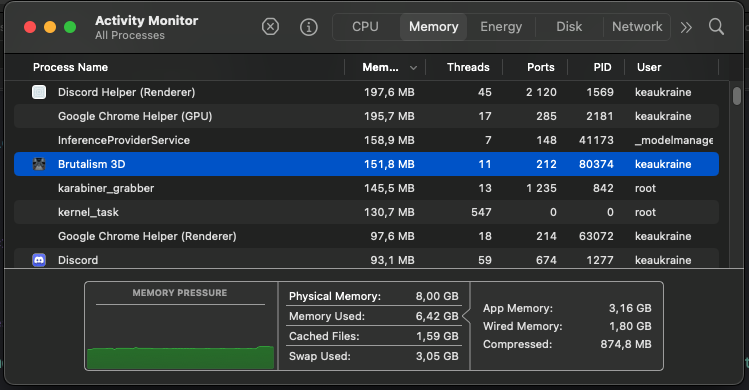Open the process info (i) icon
This screenshot has width=749, height=390.
[309, 27]
